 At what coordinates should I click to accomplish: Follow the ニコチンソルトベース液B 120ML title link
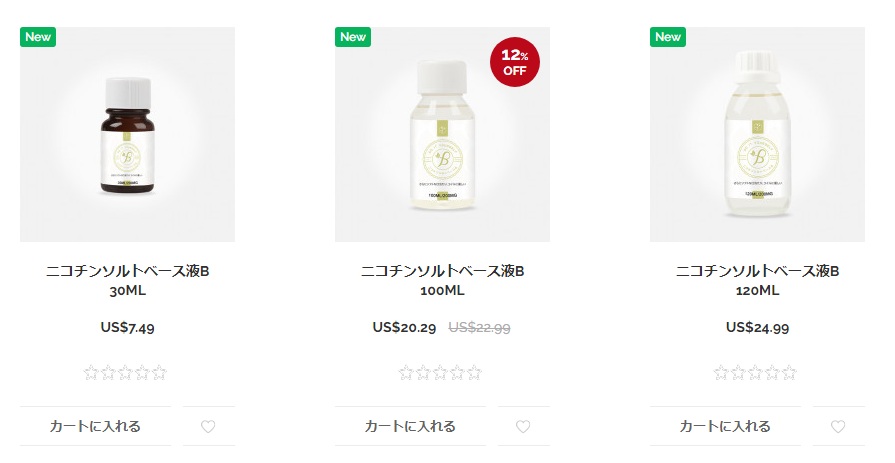pyautogui.click(x=757, y=281)
